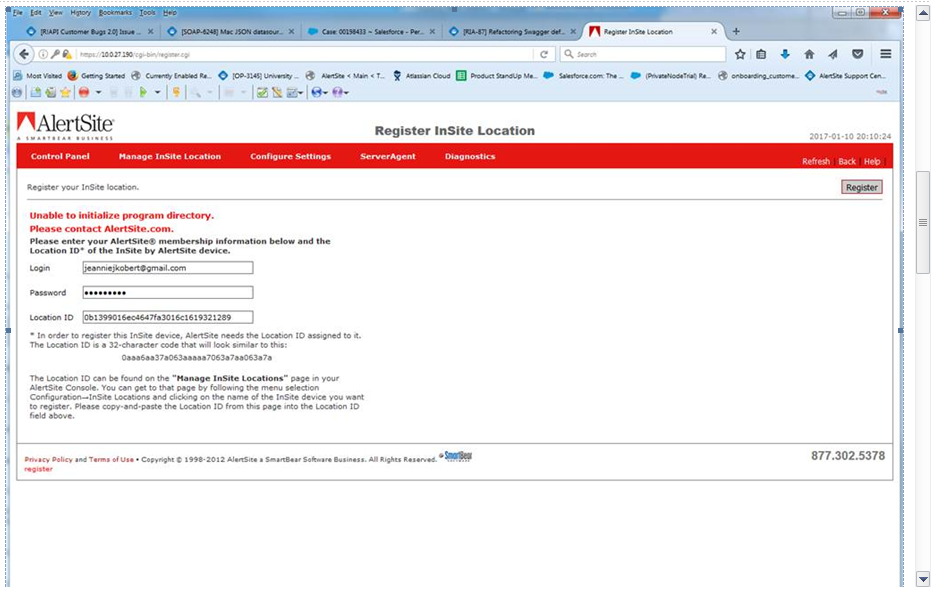Open the Terms of Use link

[112, 459]
